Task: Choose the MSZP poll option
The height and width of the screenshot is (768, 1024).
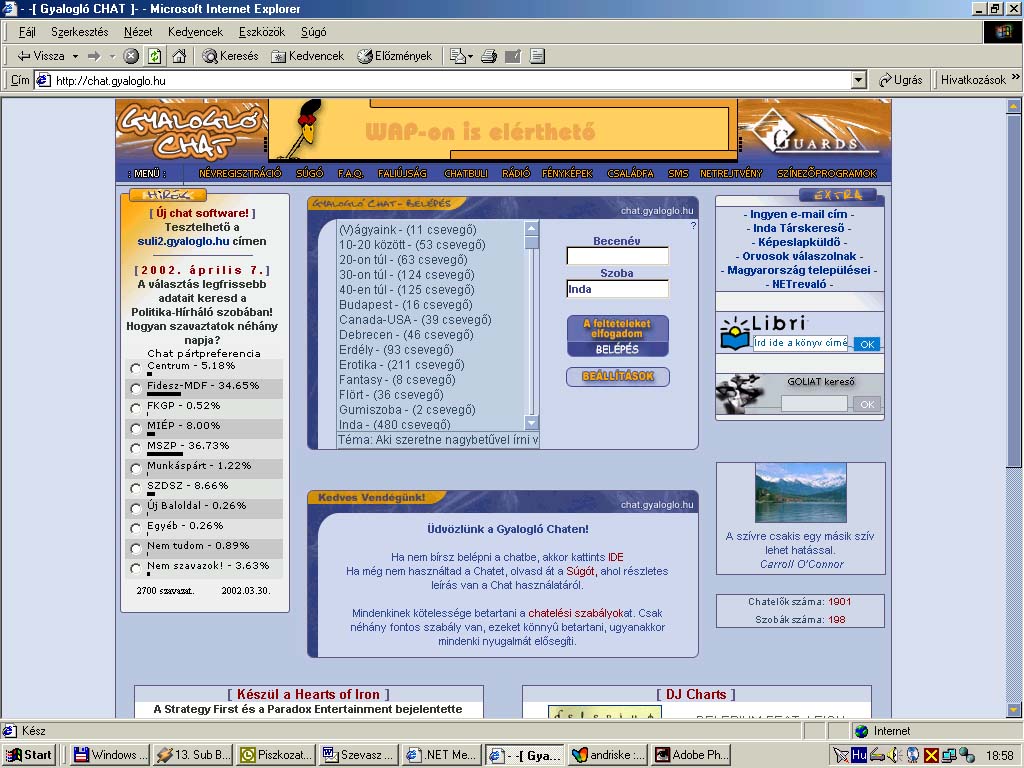Action: pos(136,448)
